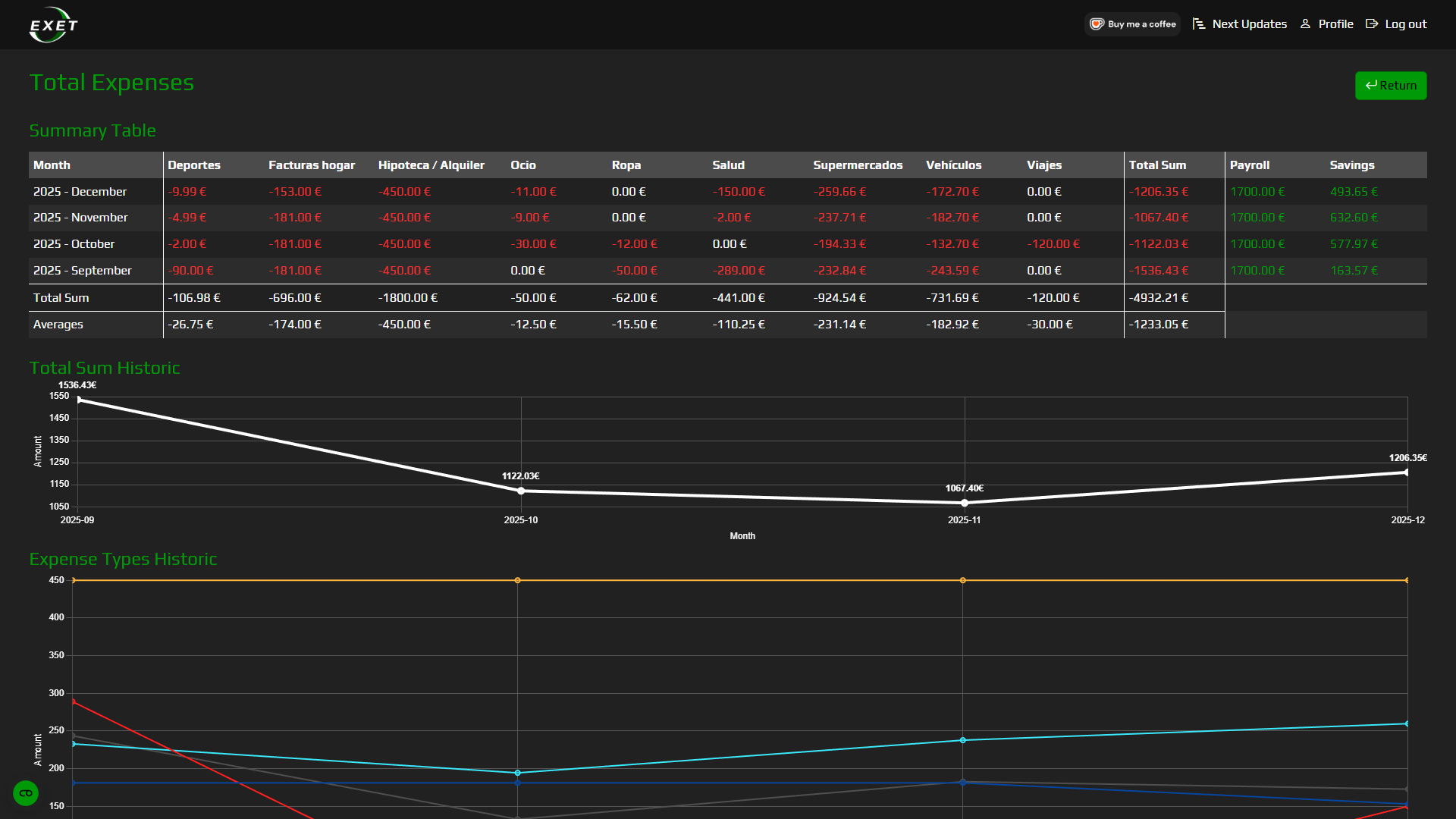
Task: Click the Return button
Action: click(1391, 85)
